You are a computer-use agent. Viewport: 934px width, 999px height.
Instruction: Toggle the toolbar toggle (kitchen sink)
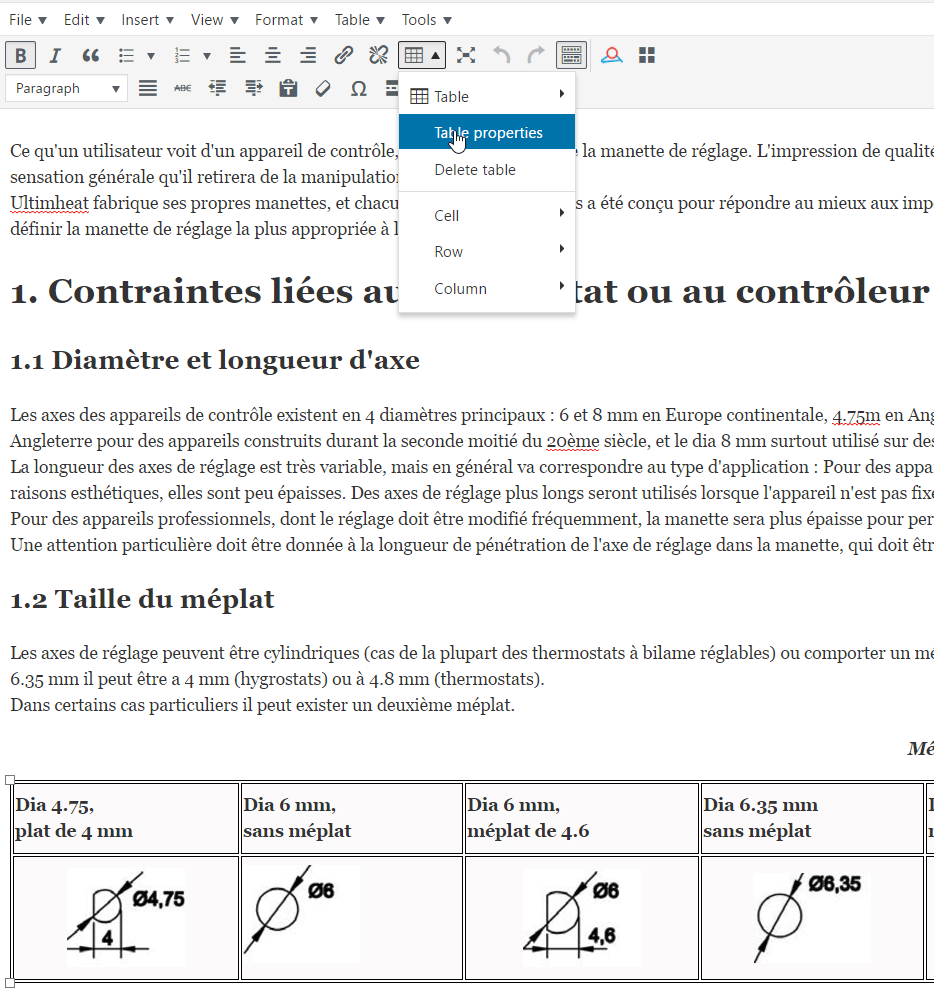[x=571, y=55]
